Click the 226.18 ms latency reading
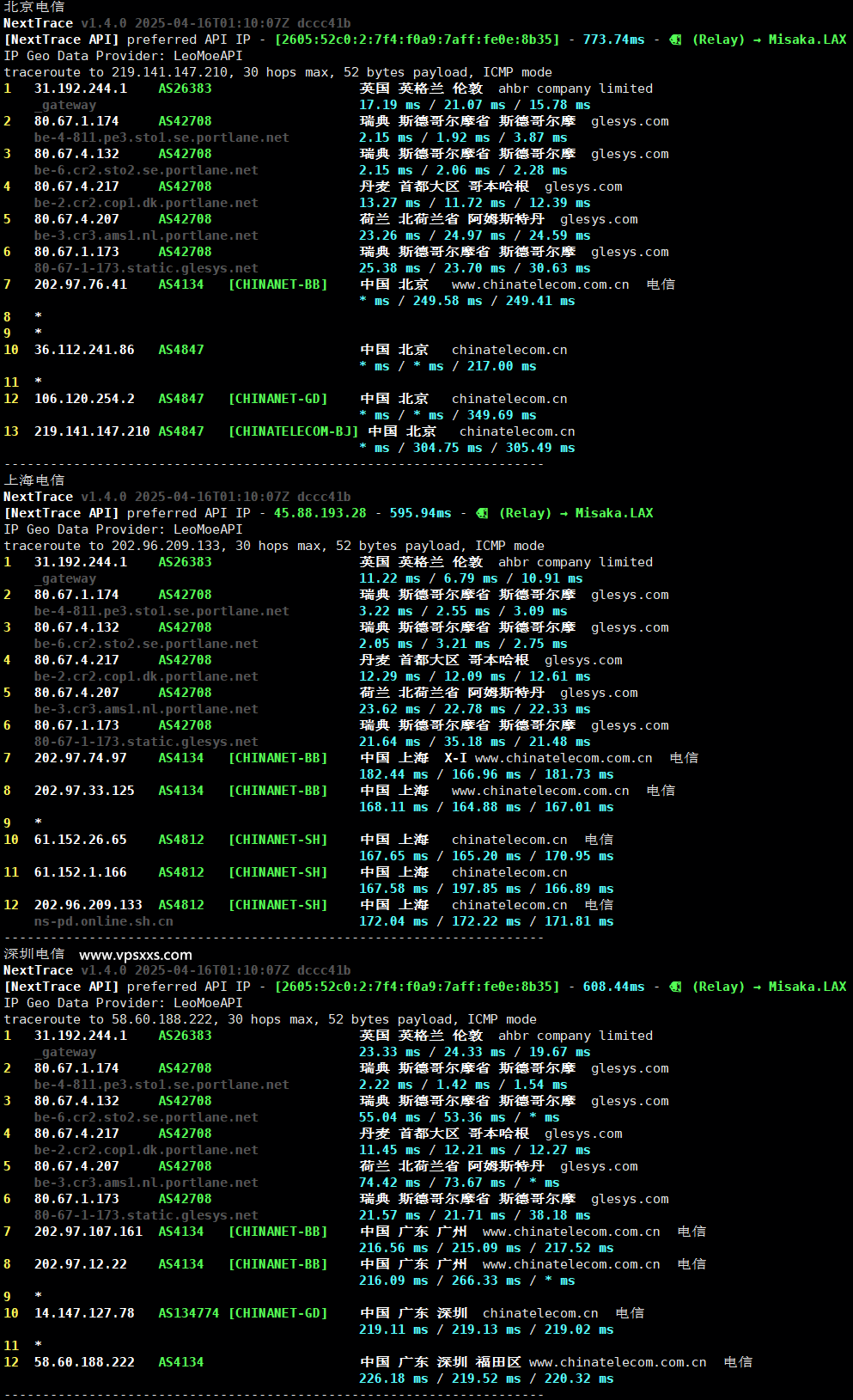853x1400 pixels. 393,1379
